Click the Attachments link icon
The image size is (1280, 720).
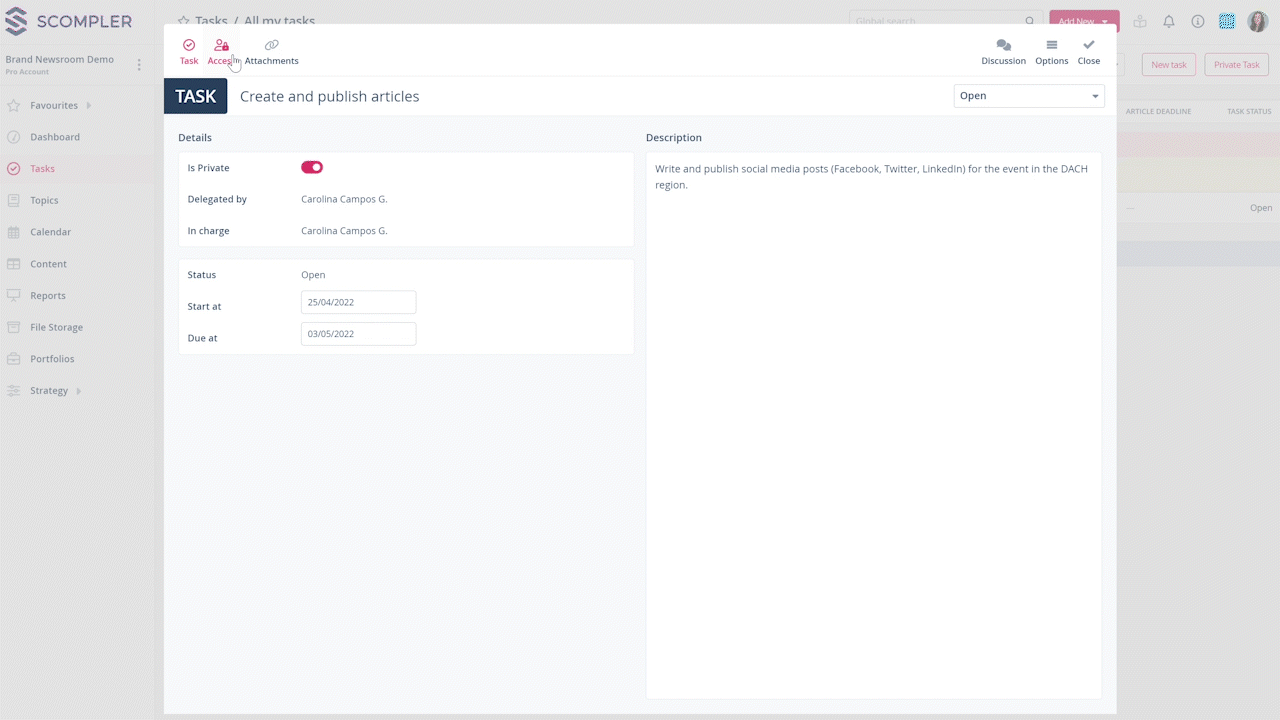pos(271,46)
